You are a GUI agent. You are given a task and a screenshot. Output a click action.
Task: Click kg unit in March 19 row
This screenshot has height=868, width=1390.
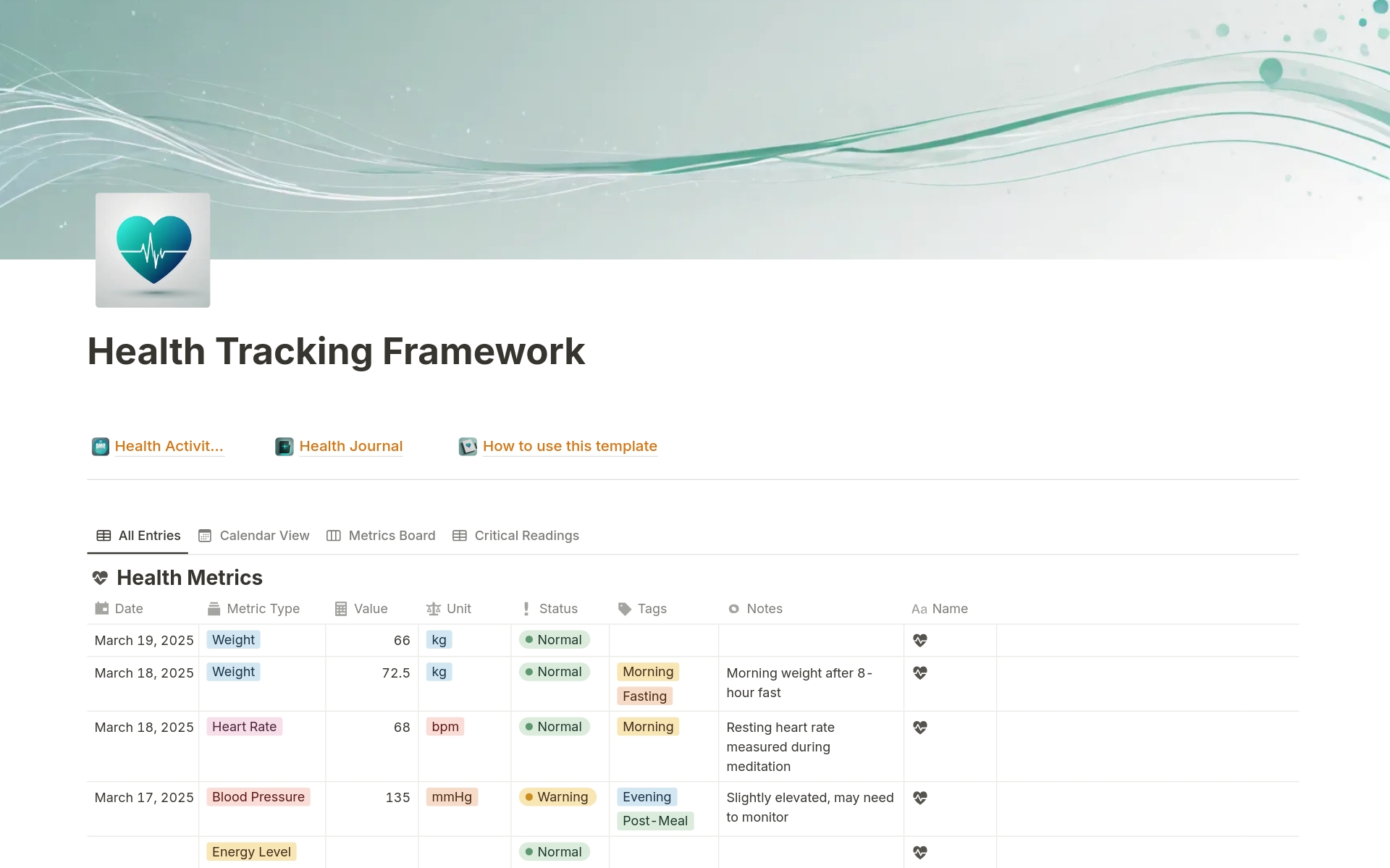pyautogui.click(x=439, y=640)
